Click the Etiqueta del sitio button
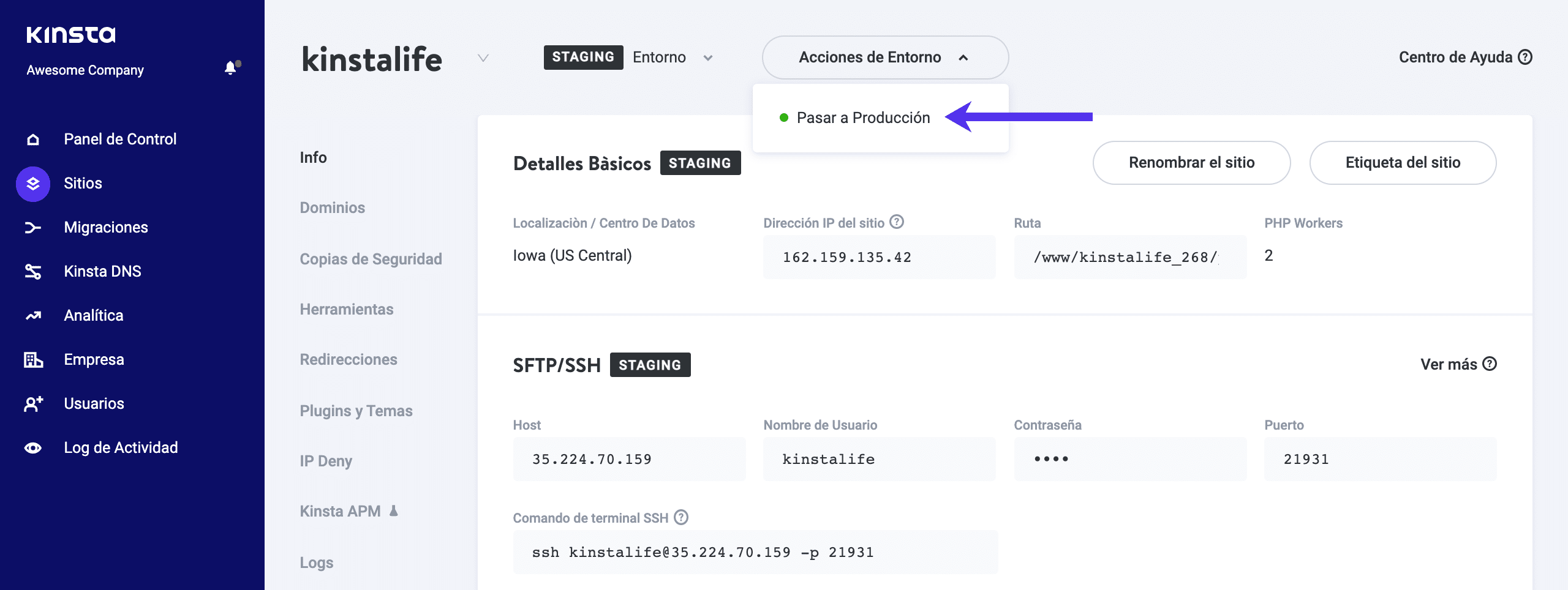This screenshot has width=1568, height=590. 1402,163
